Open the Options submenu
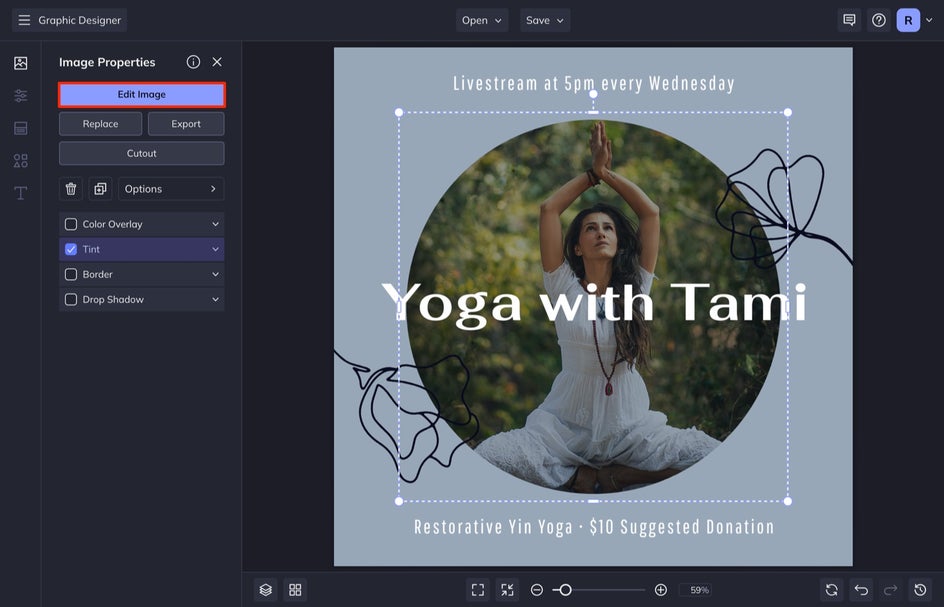 tap(171, 189)
